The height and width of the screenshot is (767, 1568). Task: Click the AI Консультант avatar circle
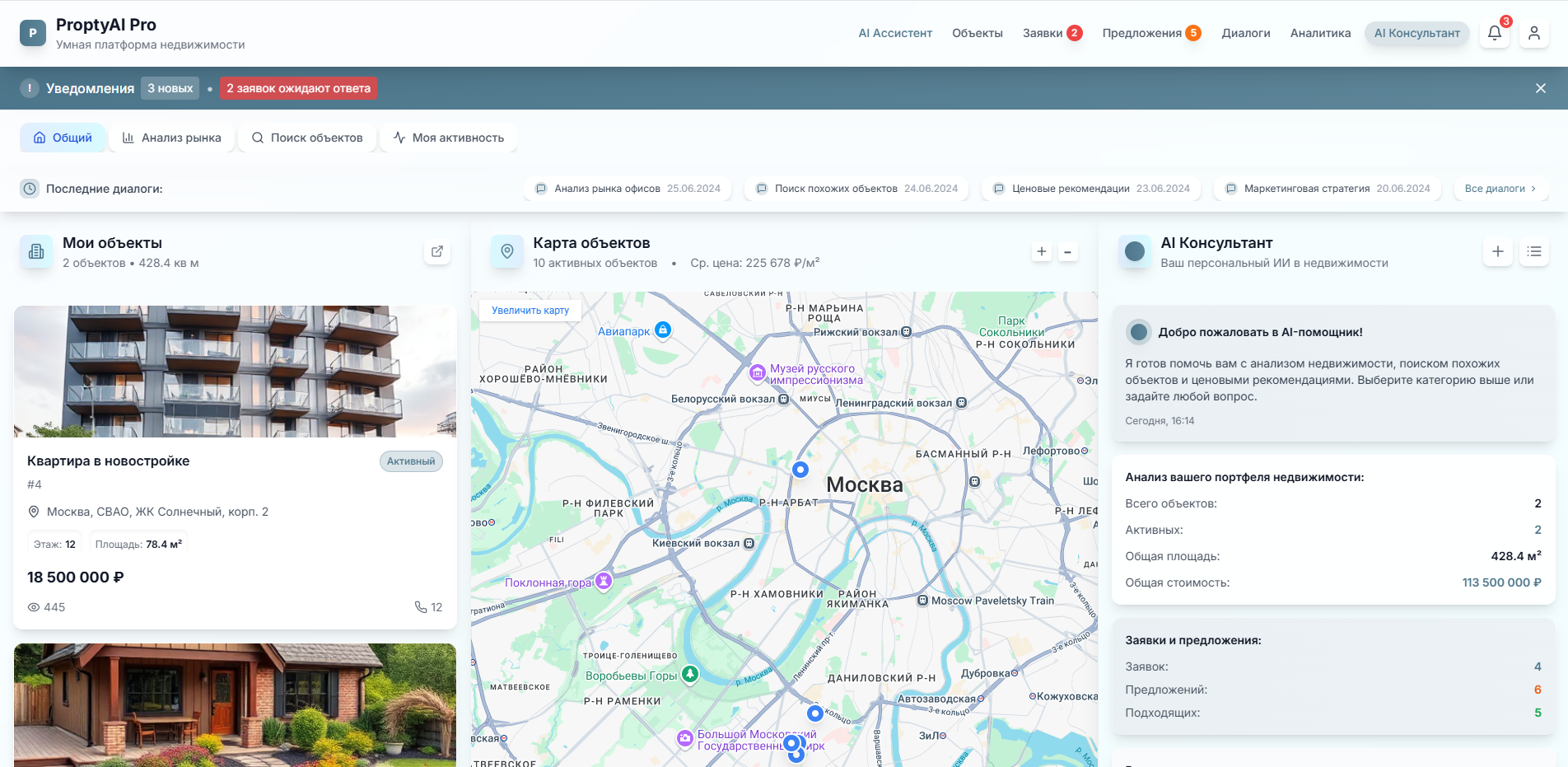(x=1135, y=251)
